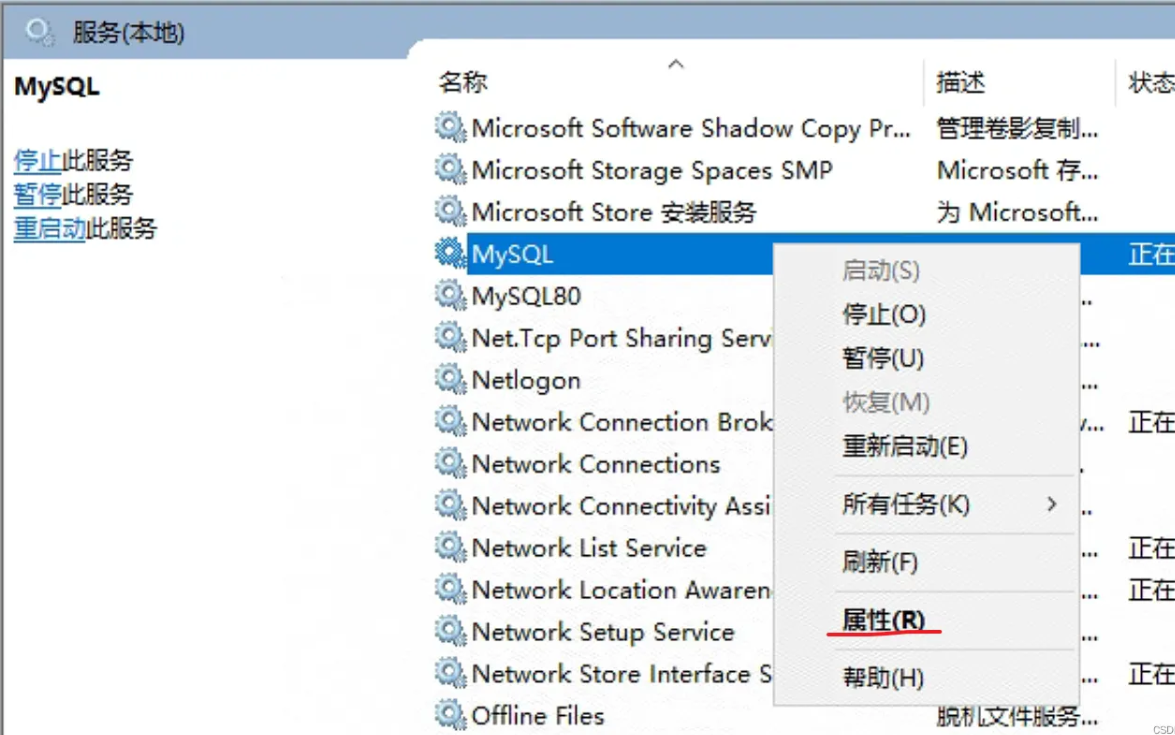The image size is (1175, 735).
Task: Click the gear icon beside Network Connections
Action: coord(450,463)
